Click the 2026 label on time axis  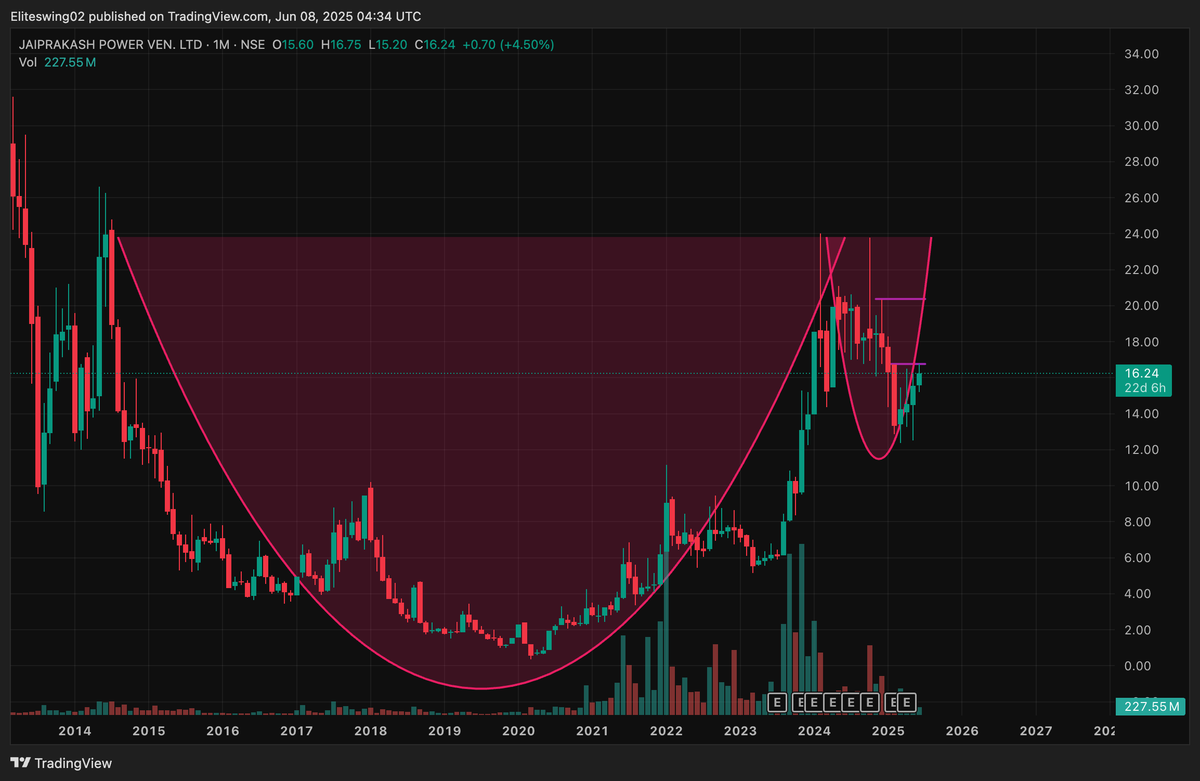[962, 732]
